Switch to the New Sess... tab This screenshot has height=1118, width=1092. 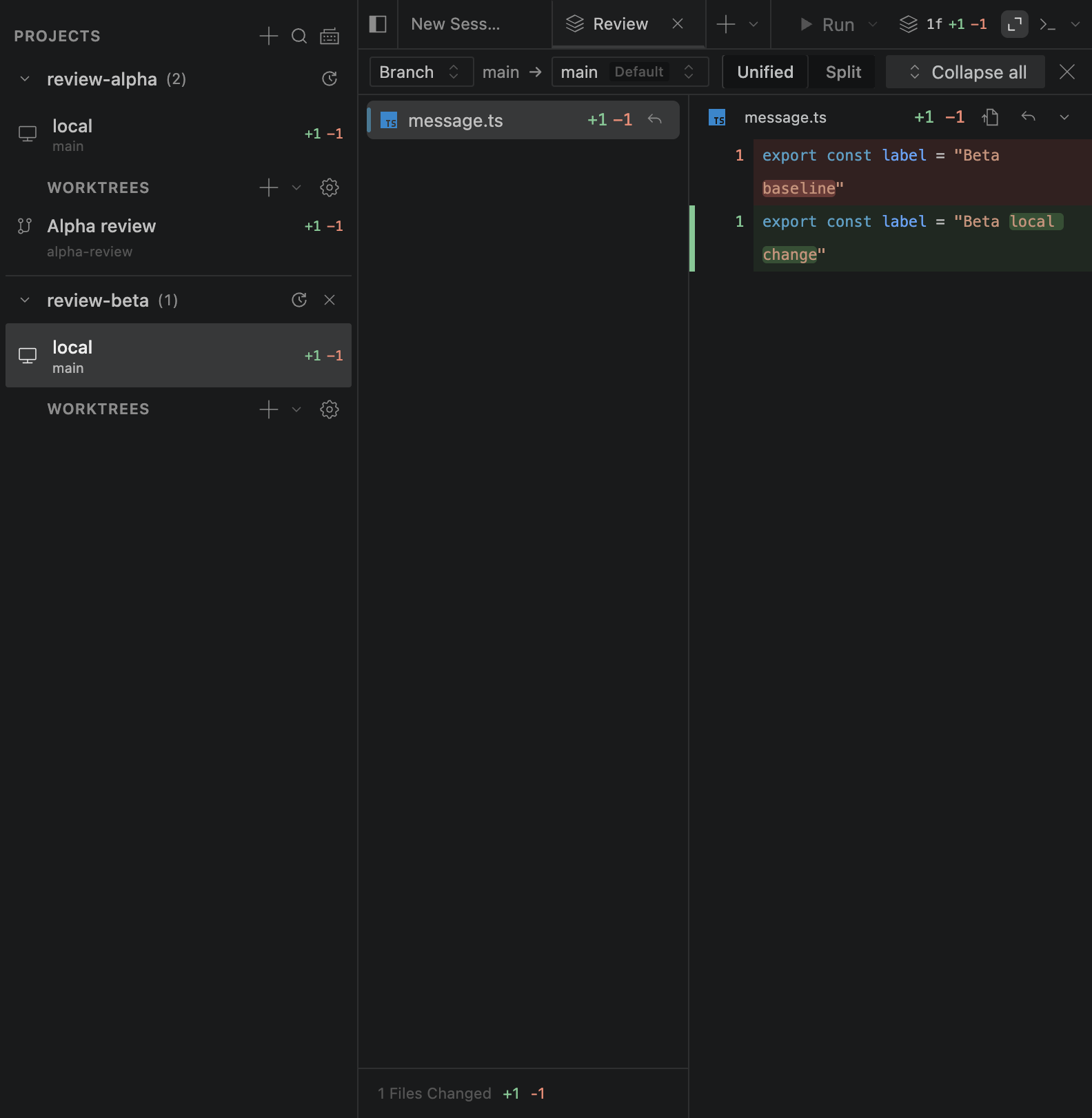tap(475, 24)
